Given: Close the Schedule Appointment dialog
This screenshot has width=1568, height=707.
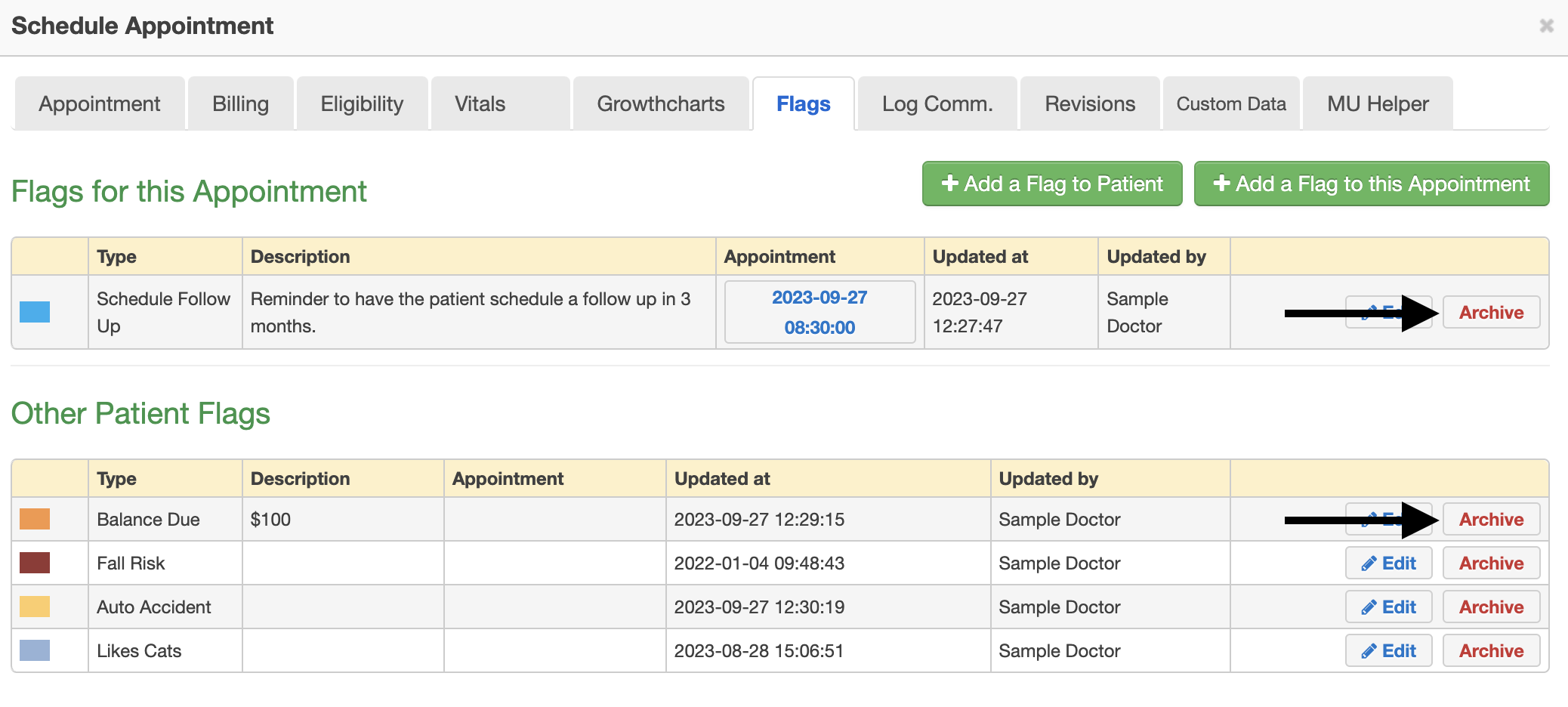Looking at the screenshot, I should [1546, 26].
